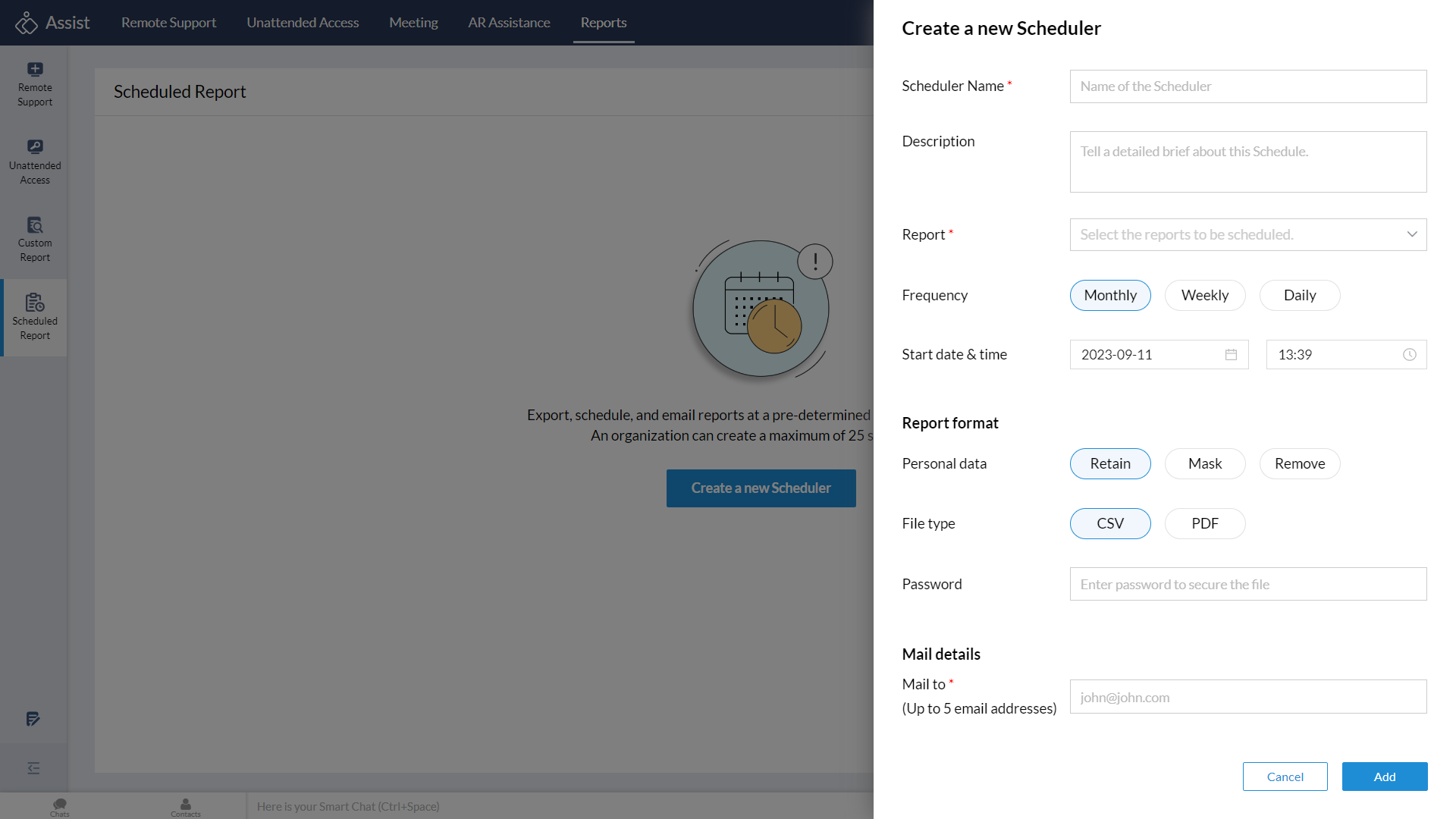Screen dimensions: 1456x819
Task: Collapse the sidebar using the collapse icon
Action: [x=33, y=768]
